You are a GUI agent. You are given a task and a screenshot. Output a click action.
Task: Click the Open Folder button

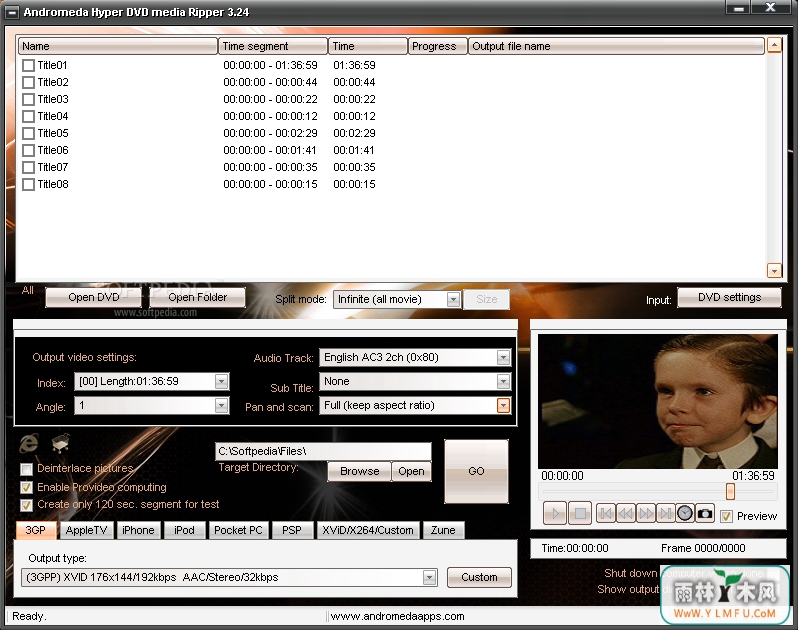coord(197,298)
